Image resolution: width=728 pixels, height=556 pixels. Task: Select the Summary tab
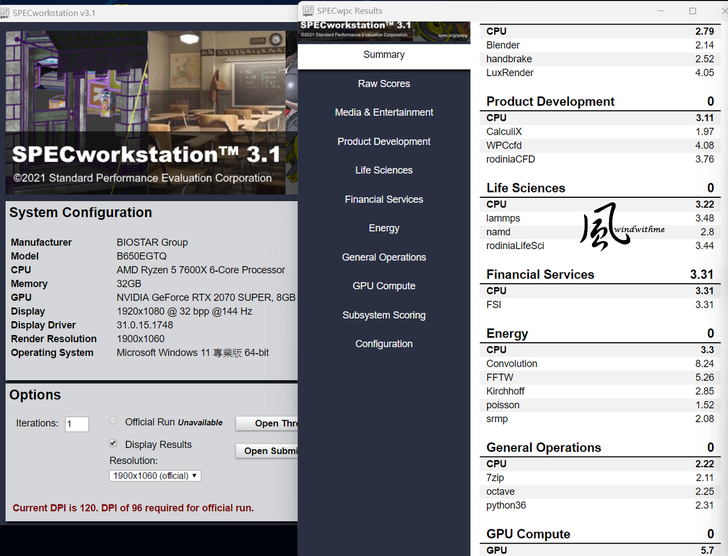click(x=384, y=55)
